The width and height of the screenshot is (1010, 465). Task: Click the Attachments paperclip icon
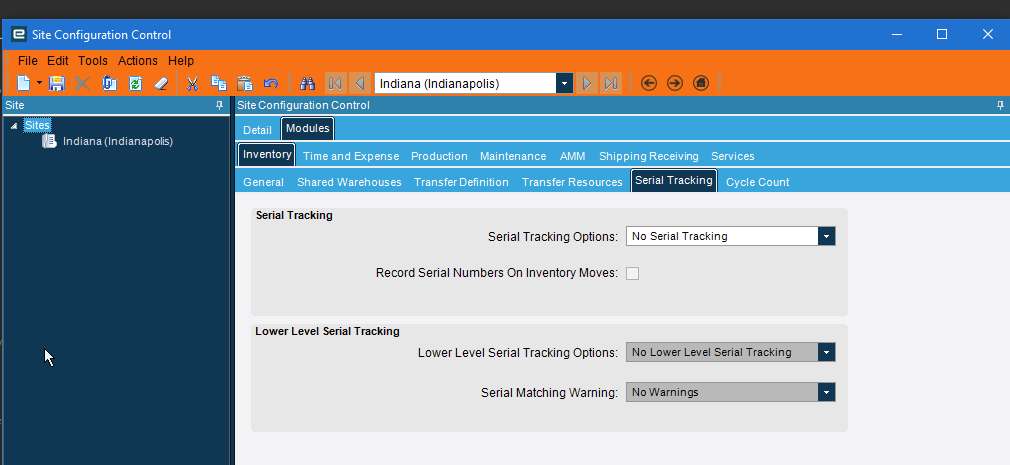(109, 83)
